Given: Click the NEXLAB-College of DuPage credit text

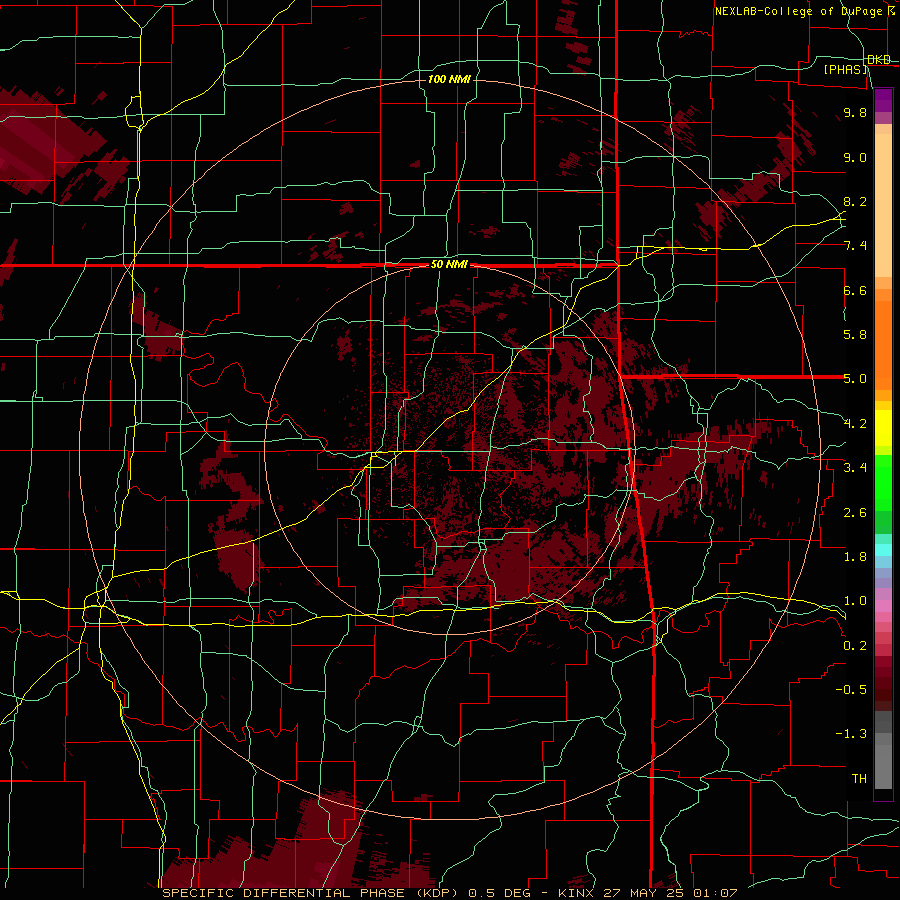Looking at the screenshot, I should point(800,11).
